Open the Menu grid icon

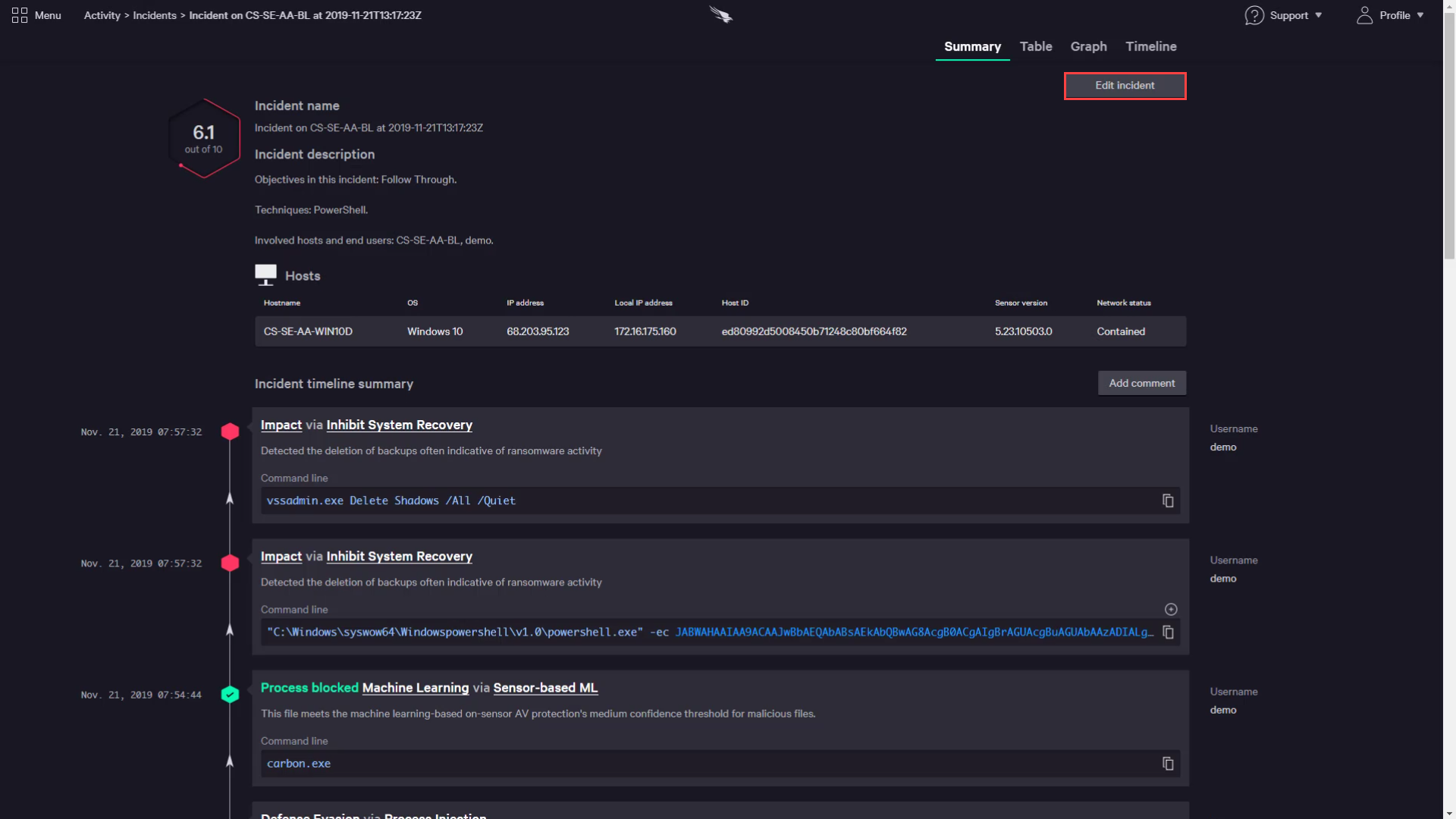pyautogui.click(x=20, y=15)
